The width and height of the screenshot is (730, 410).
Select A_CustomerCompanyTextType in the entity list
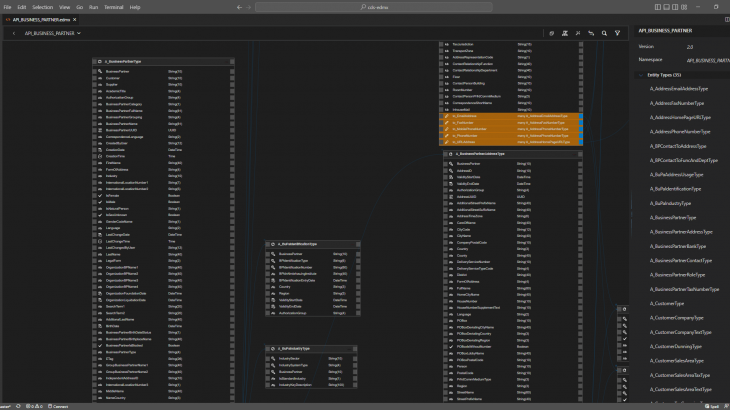click(681, 332)
